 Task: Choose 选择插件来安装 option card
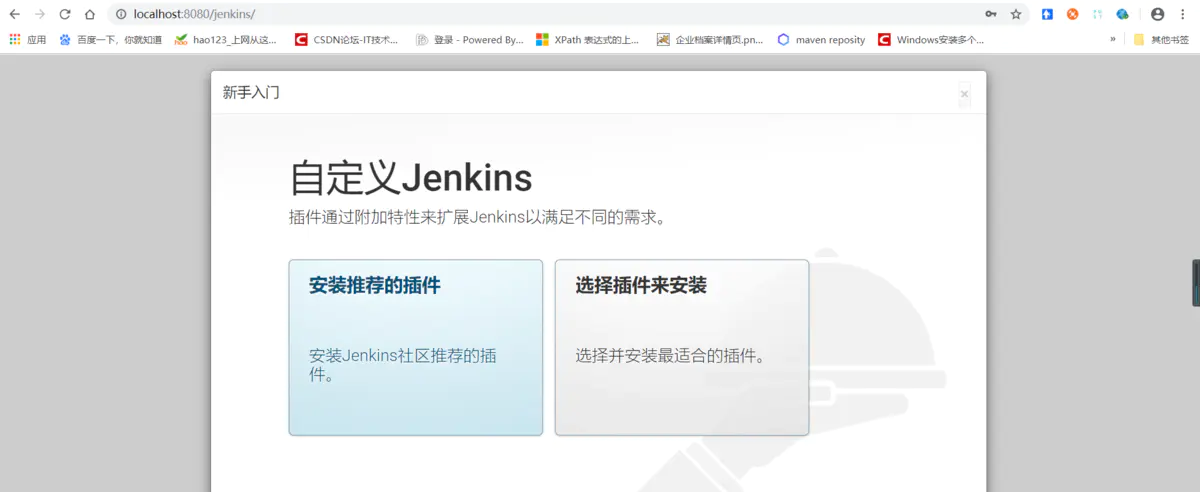pos(682,348)
